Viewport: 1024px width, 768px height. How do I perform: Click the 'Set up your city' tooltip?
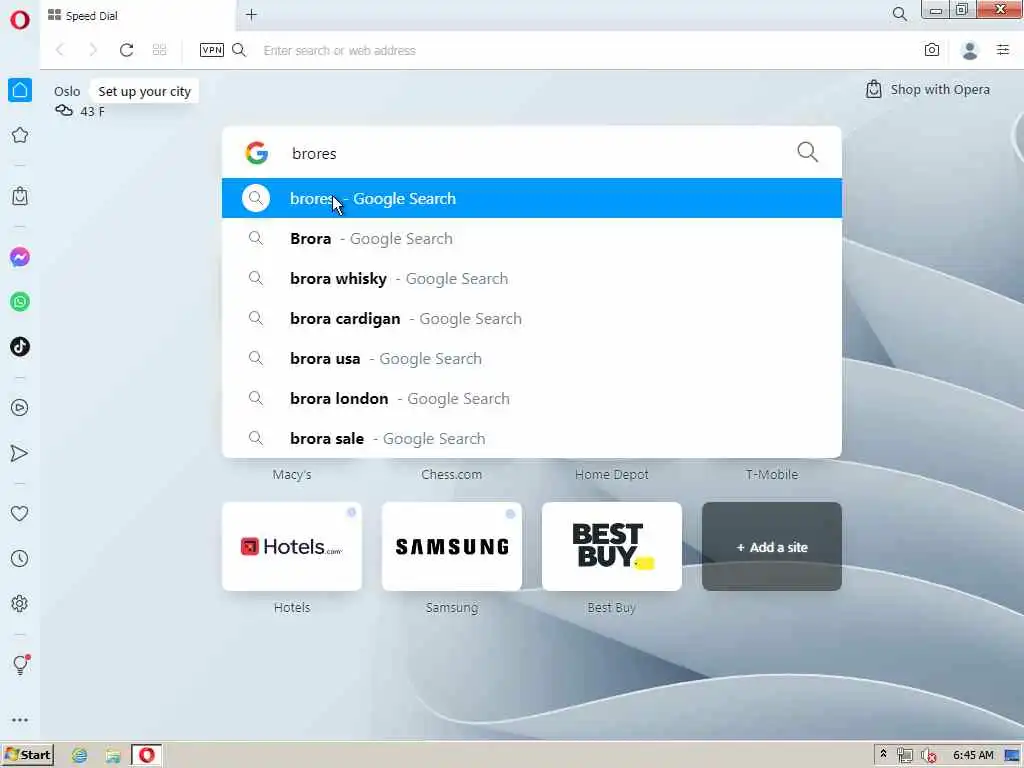pyautogui.click(x=144, y=91)
